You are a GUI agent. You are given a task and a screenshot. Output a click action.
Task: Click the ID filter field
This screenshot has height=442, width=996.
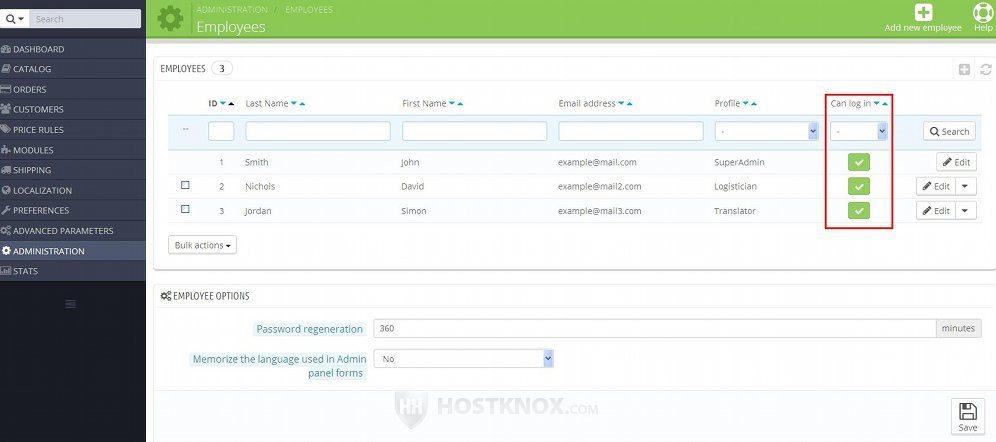coord(221,131)
